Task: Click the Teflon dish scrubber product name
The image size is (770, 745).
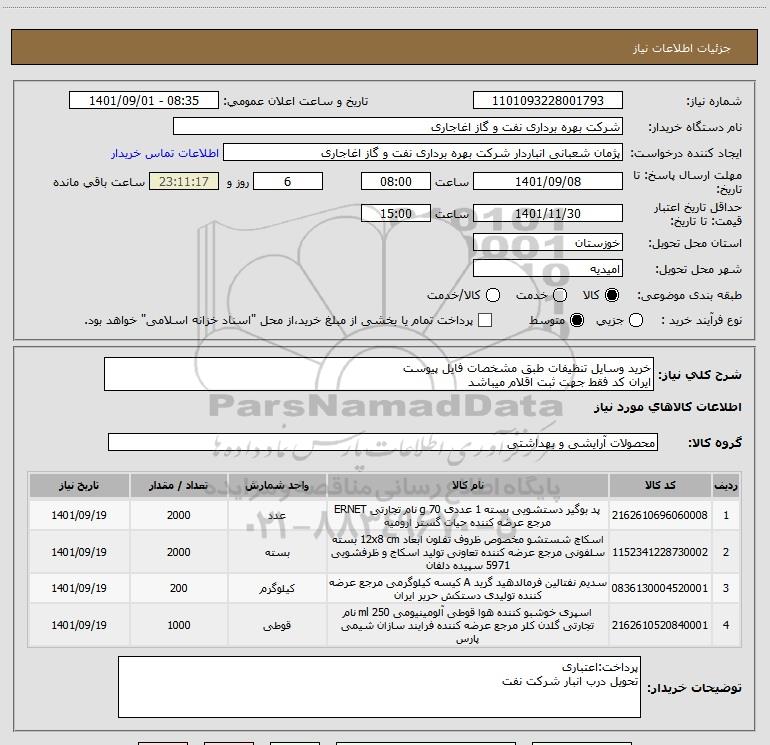Action: [468, 552]
